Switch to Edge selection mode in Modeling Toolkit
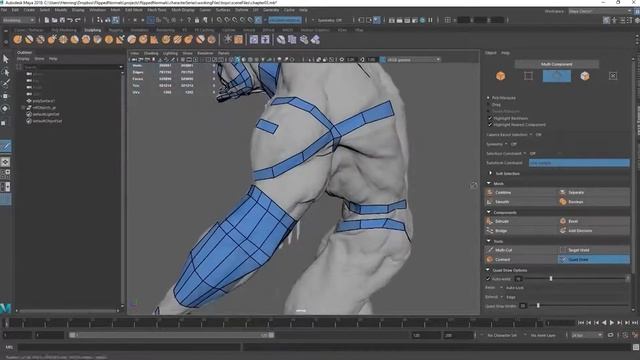 [x=557, y=76]
